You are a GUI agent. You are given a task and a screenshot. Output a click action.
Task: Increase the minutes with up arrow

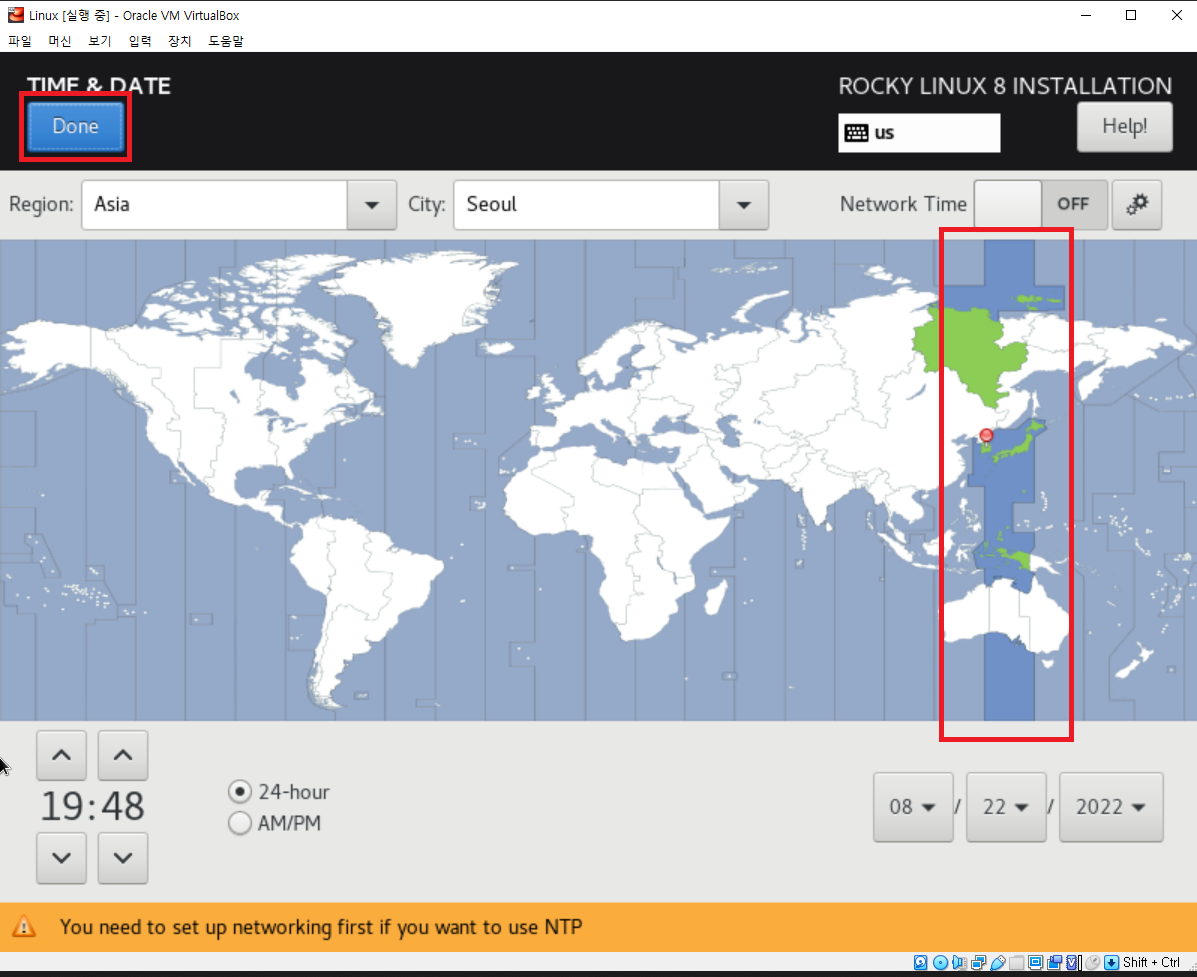(x=123, y=755)
